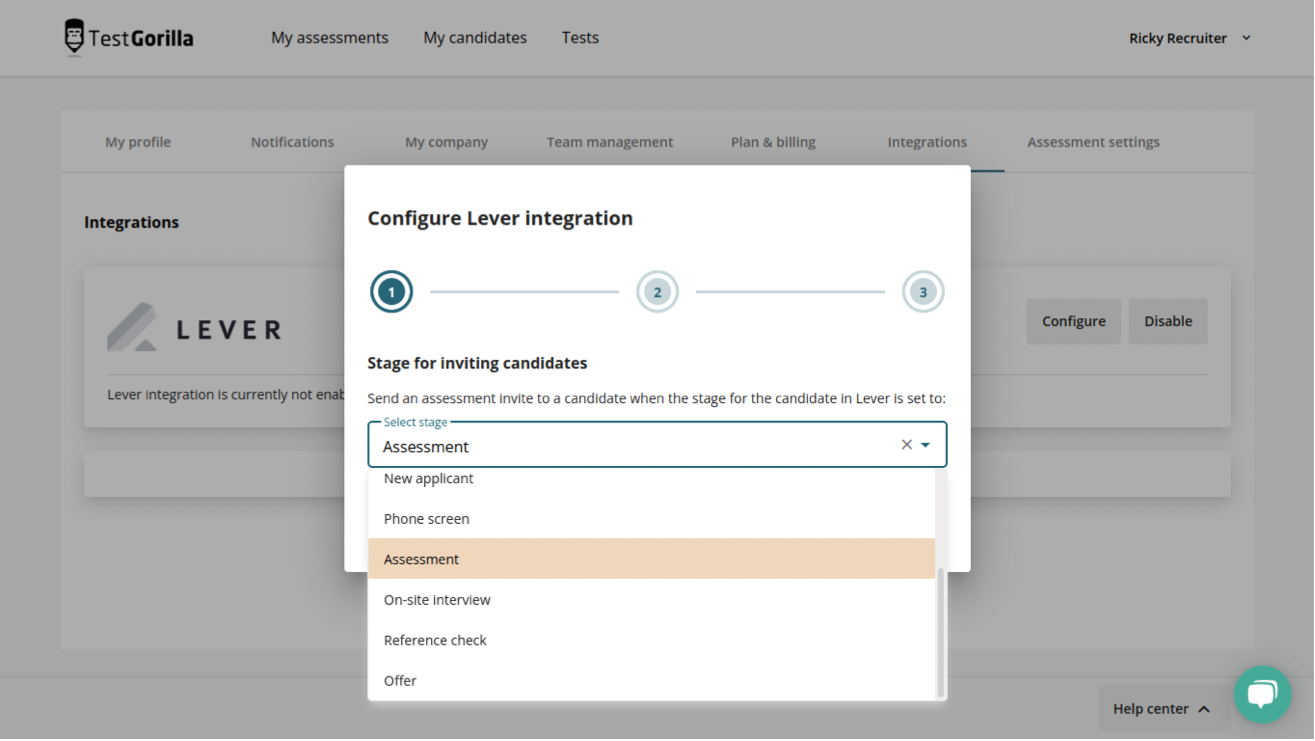Disable the Lever integration
The height and width of the screenshot is (741, 1315).
click(x=1167, y=321)
